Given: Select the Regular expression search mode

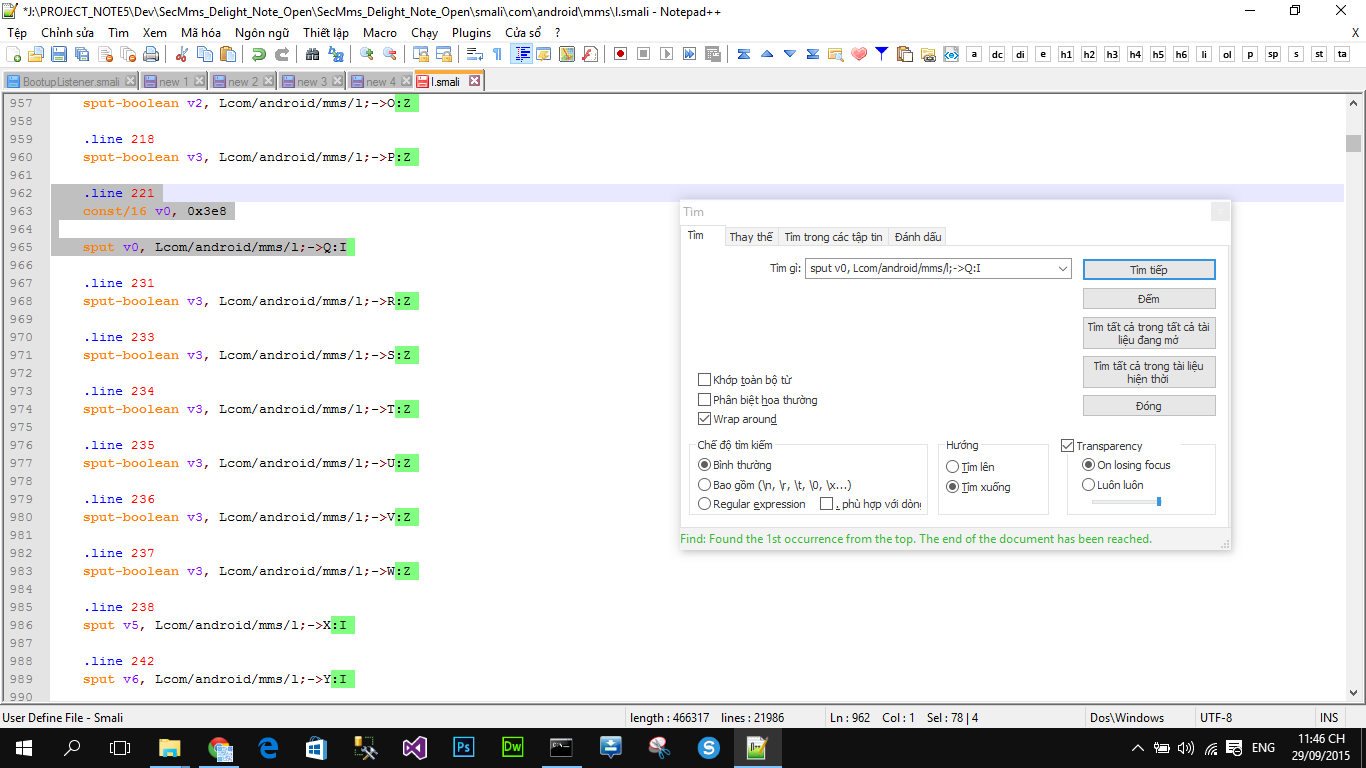Looking at the screenshot, I should (x=705, y=503).
